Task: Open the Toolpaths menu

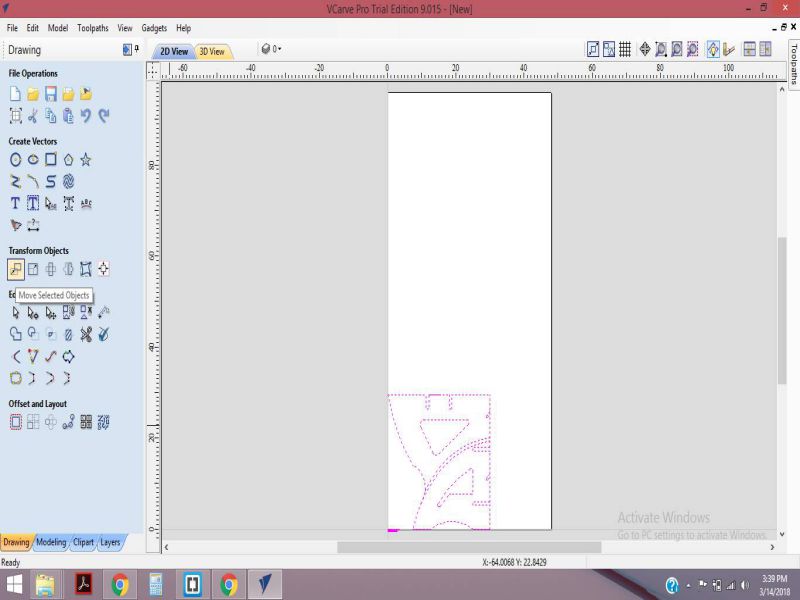Action: point(93,28)
